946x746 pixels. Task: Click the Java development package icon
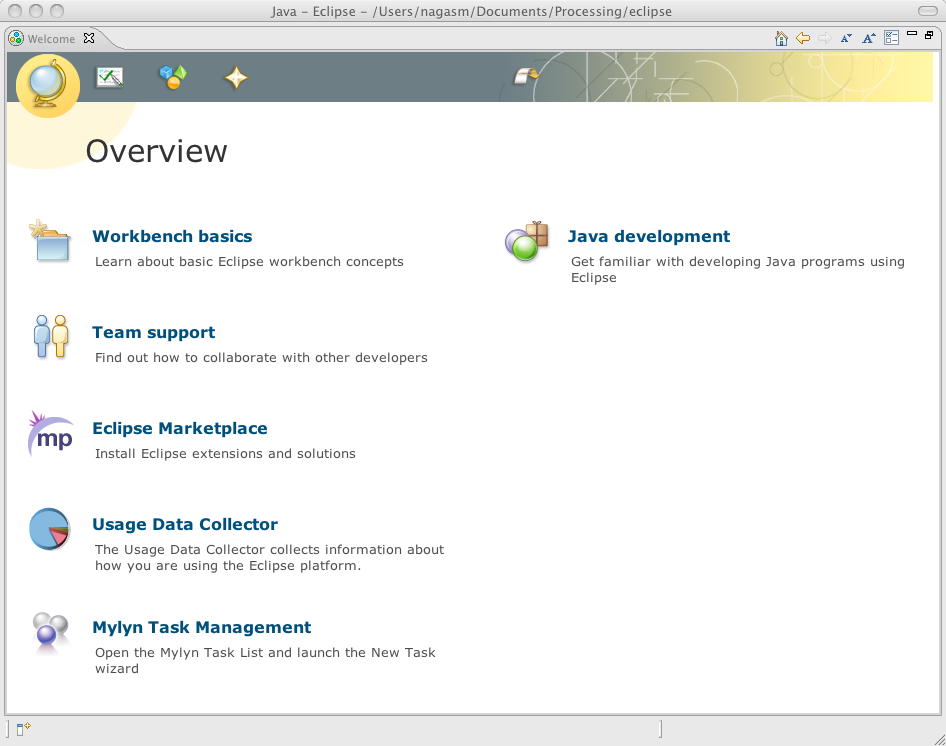click(527, 241)
